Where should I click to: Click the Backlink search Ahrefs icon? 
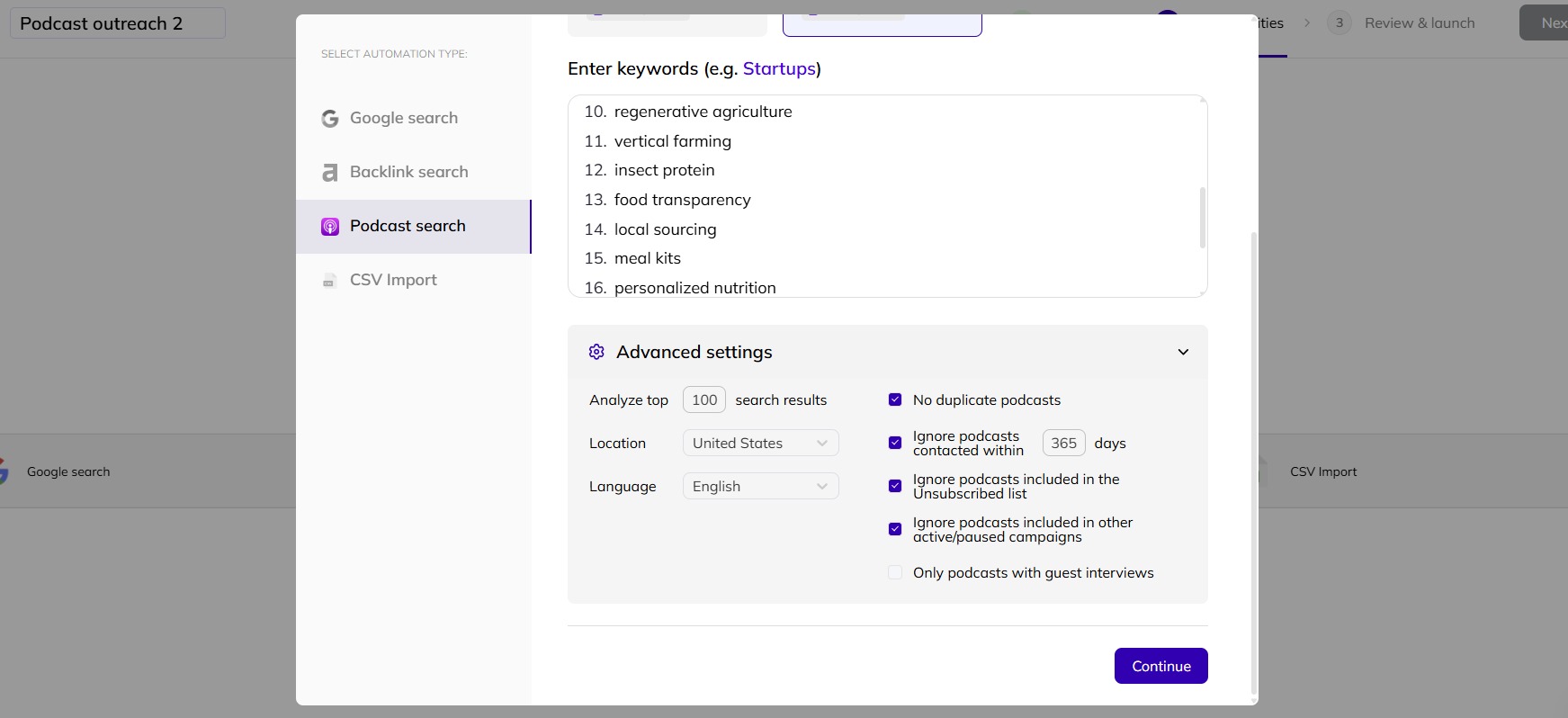(x=330, y=173)
